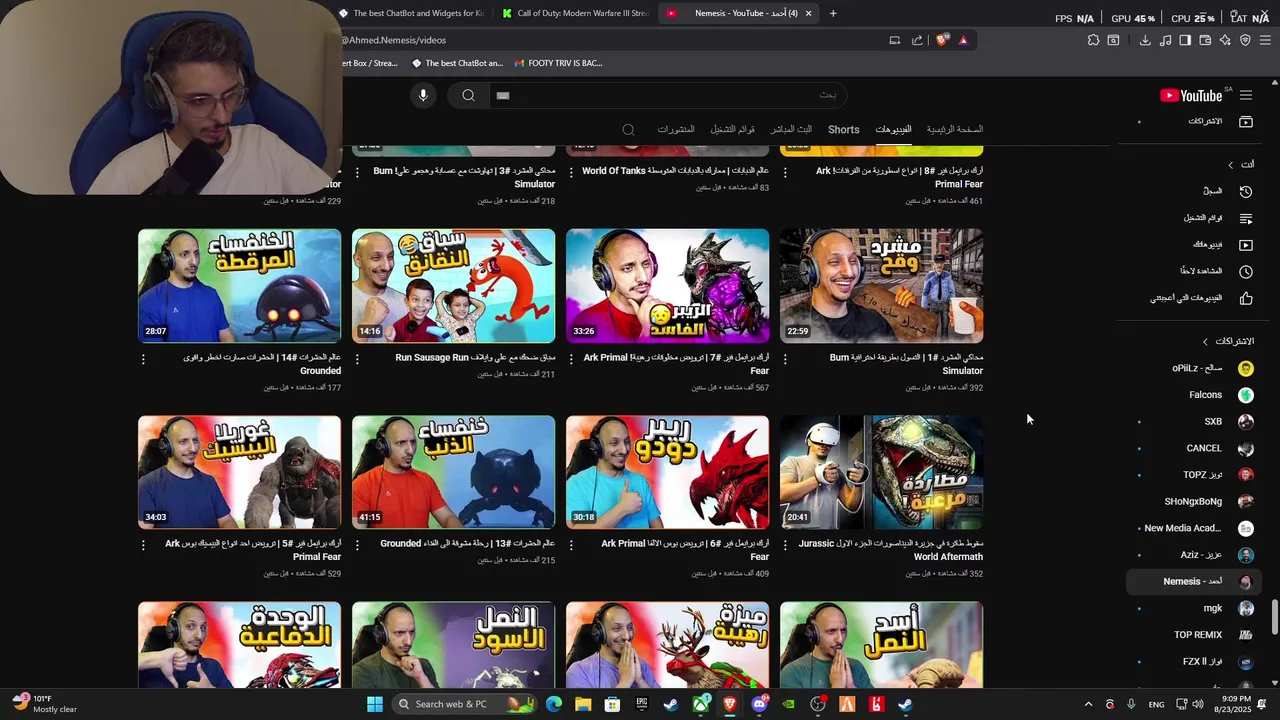This screenshot has width=1280, height=720.
Task: Open the YouTube hamburger guide menu
Action: 1246,95
